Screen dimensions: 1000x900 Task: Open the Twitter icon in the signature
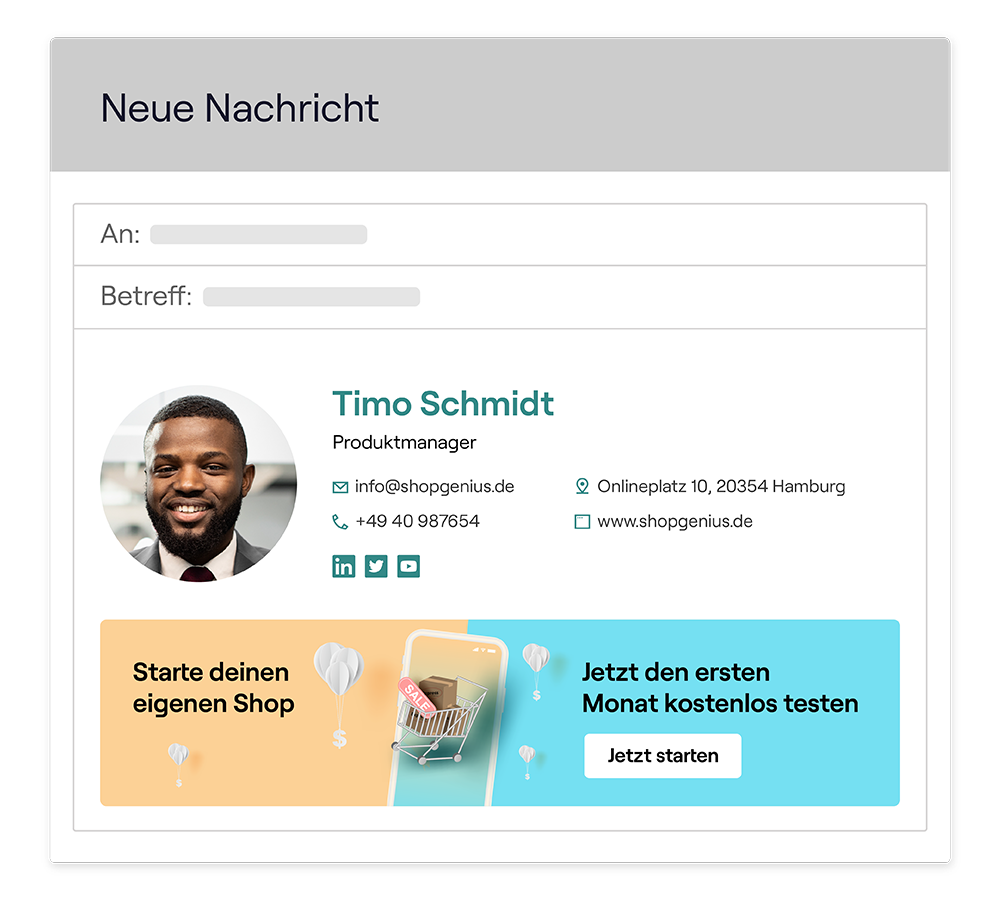(x=376, y=566)
